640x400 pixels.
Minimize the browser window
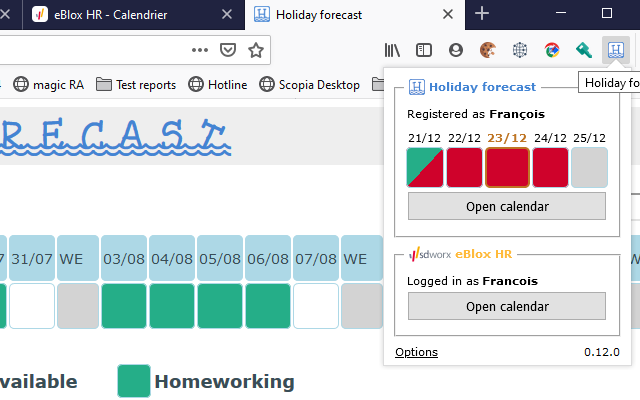tap(561, 13)
